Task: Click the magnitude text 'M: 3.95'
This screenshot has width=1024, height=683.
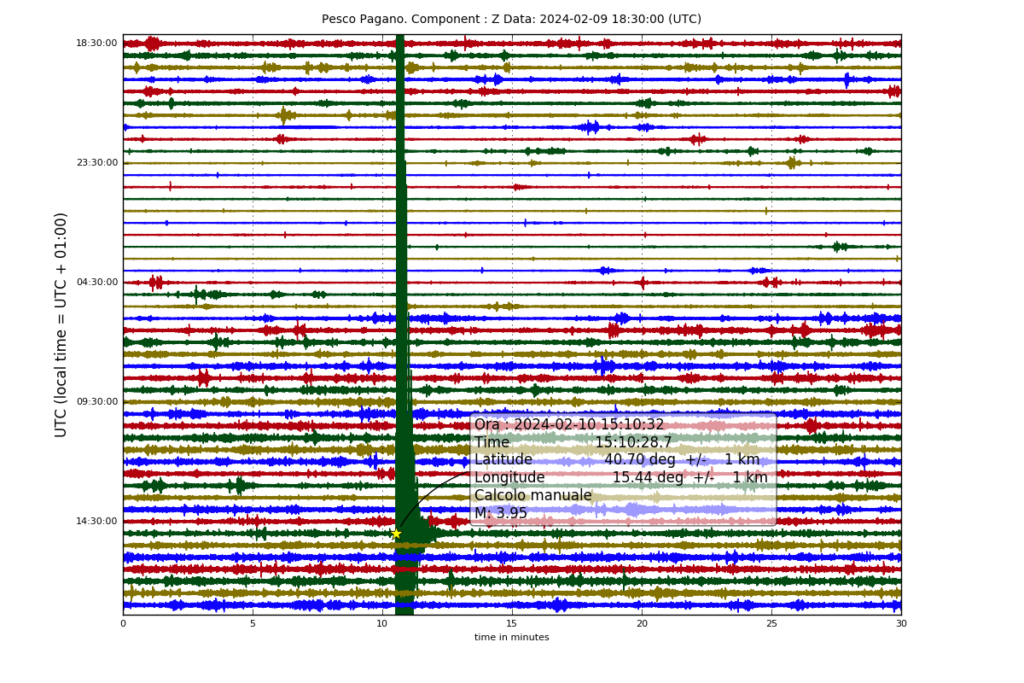Action: [x=500, y=513]
